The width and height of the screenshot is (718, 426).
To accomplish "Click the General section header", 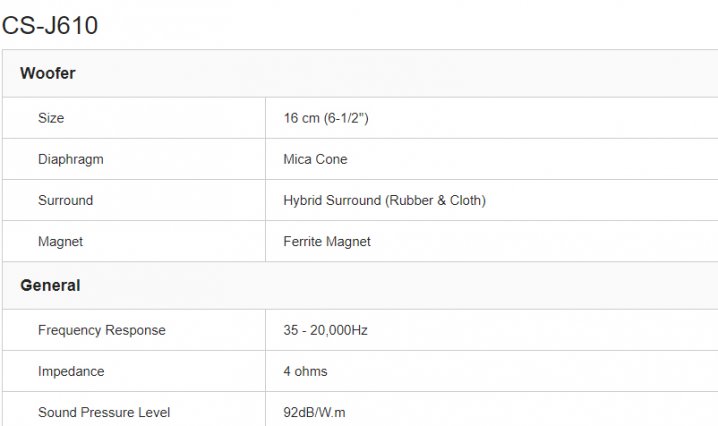I will coord(50,285).
